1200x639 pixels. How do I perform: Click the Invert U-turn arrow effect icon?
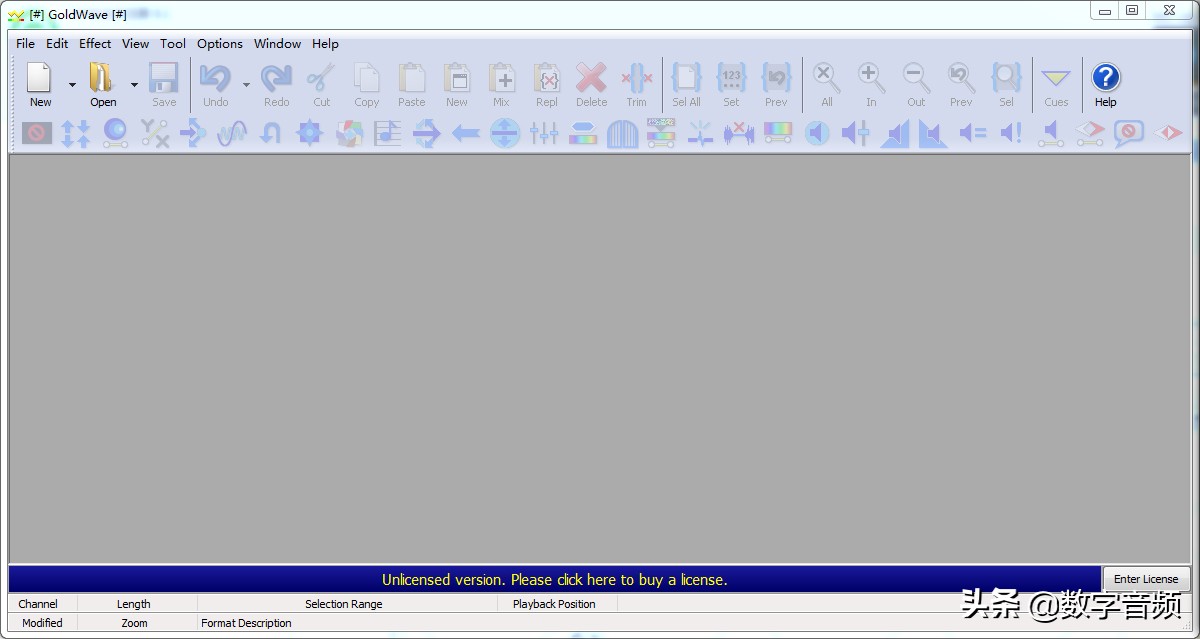click(271, 133)
